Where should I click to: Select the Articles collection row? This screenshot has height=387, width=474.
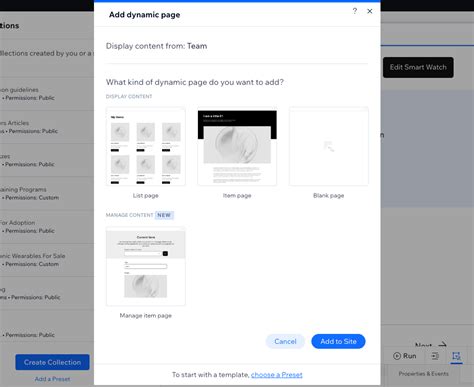click(x=47, y=127)
